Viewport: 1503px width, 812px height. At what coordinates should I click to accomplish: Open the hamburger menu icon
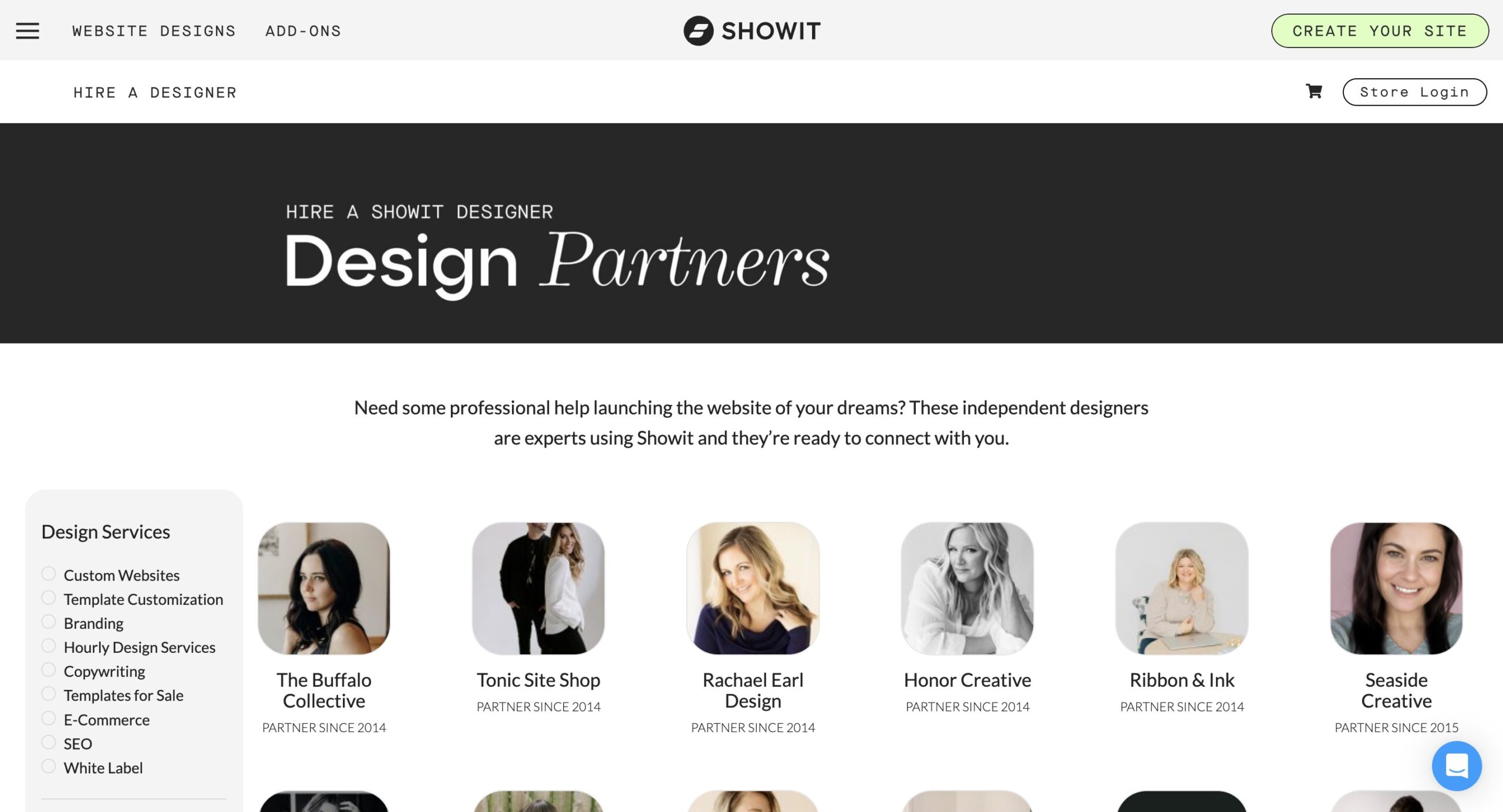(28, 31)
